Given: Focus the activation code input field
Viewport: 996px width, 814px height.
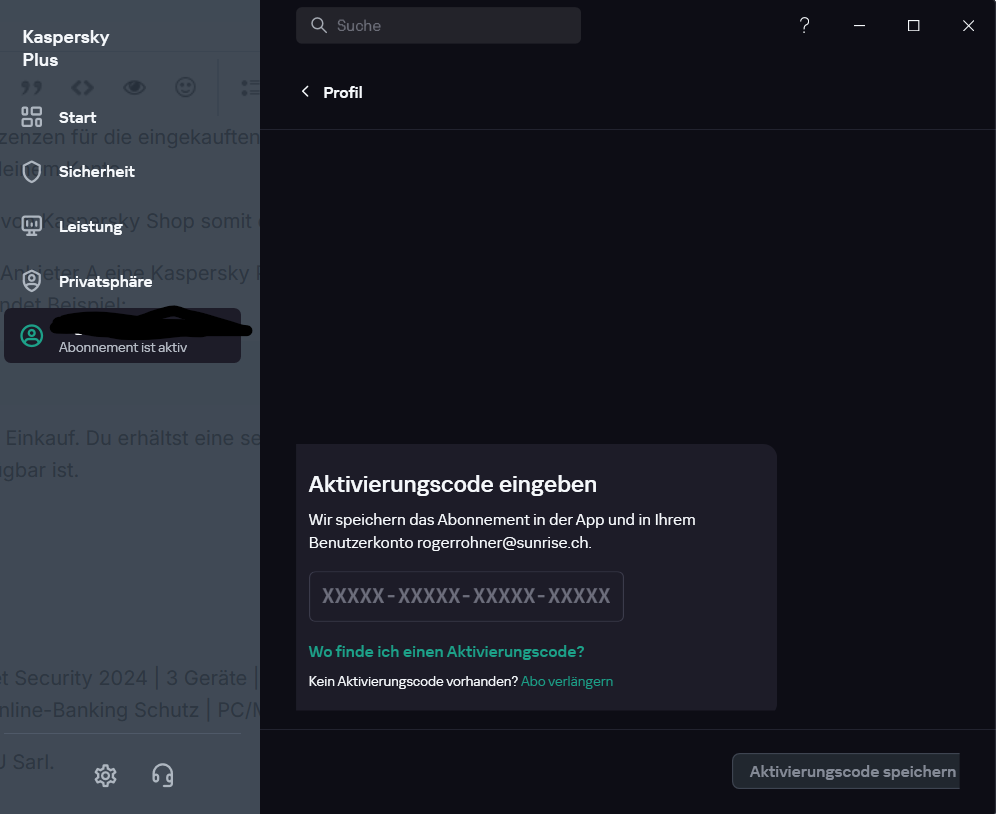Looking at the screenshot, I should (466, 596).
